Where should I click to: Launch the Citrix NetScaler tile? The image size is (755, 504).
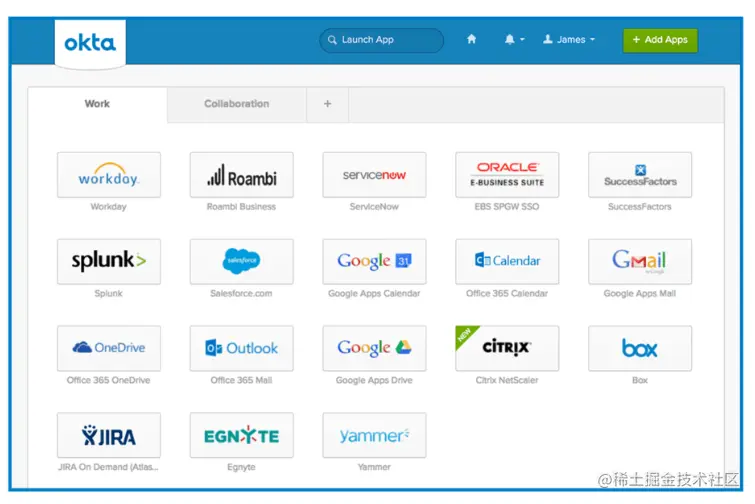coord(507,348)
